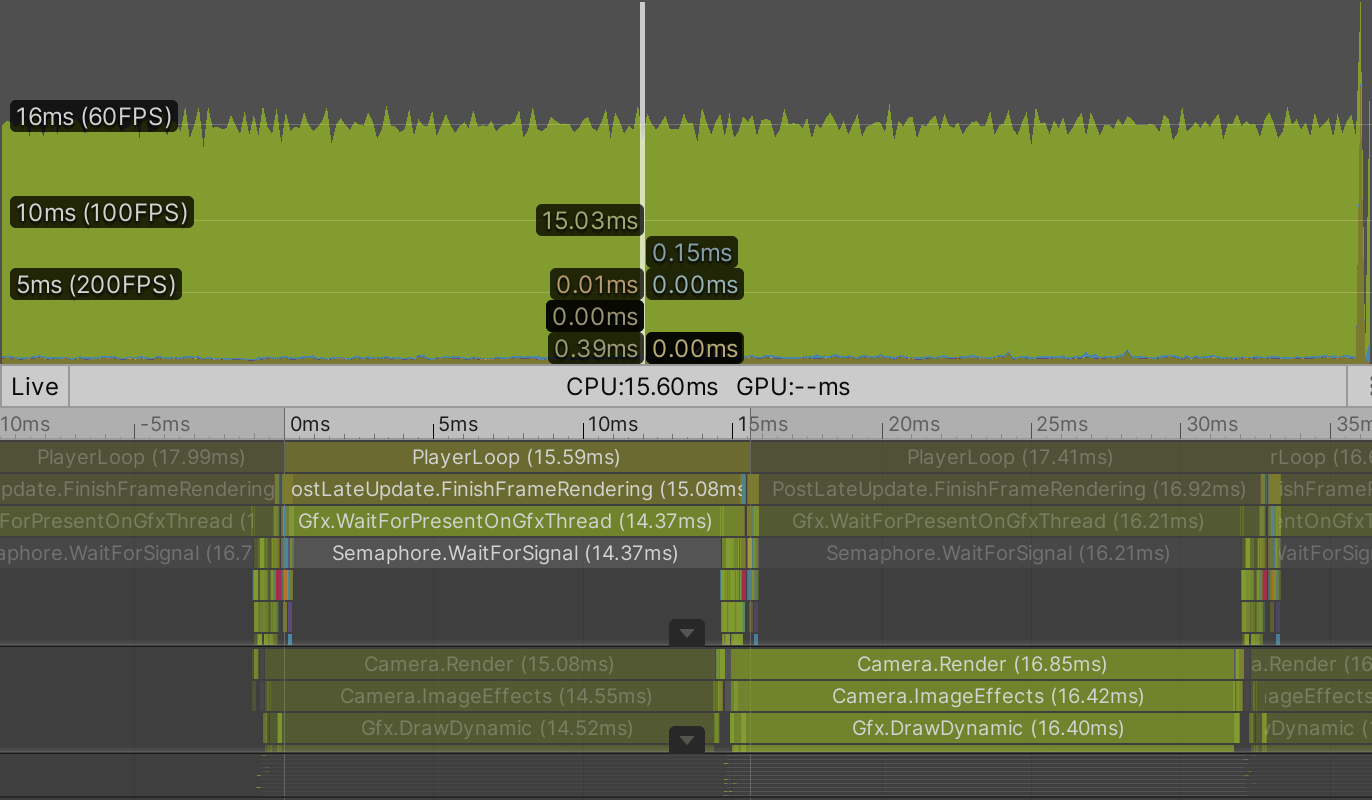1372x800 pixels.
Task: Expand the lower hidden timeline rows with the arrow
Action: 686,740
